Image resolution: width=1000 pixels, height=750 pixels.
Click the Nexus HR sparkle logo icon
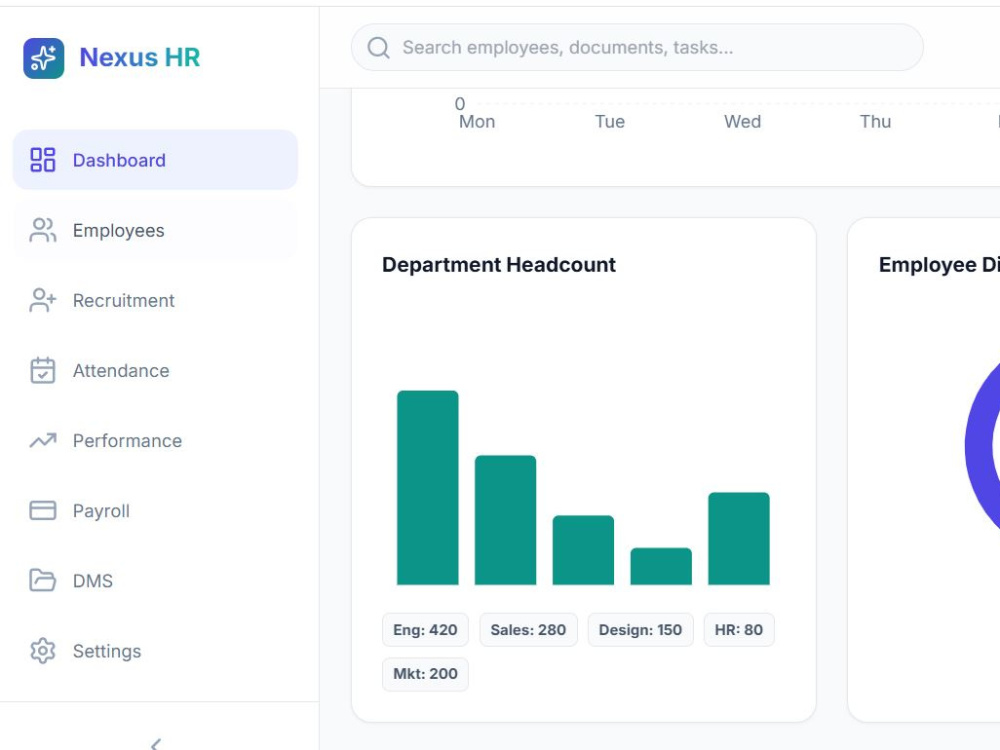pos(43,58)
